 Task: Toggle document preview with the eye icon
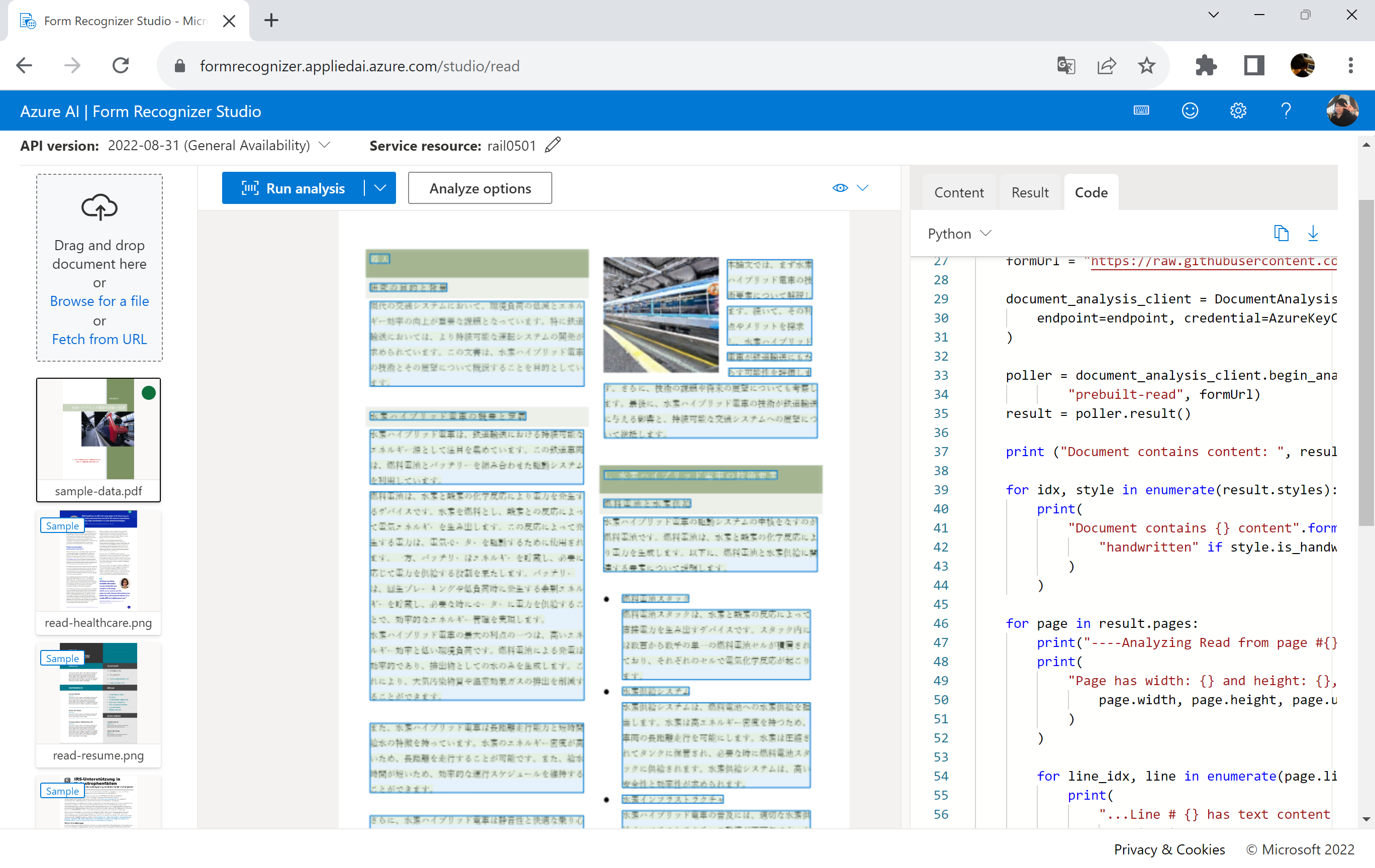pyautogui.click(x=840, y=188)
